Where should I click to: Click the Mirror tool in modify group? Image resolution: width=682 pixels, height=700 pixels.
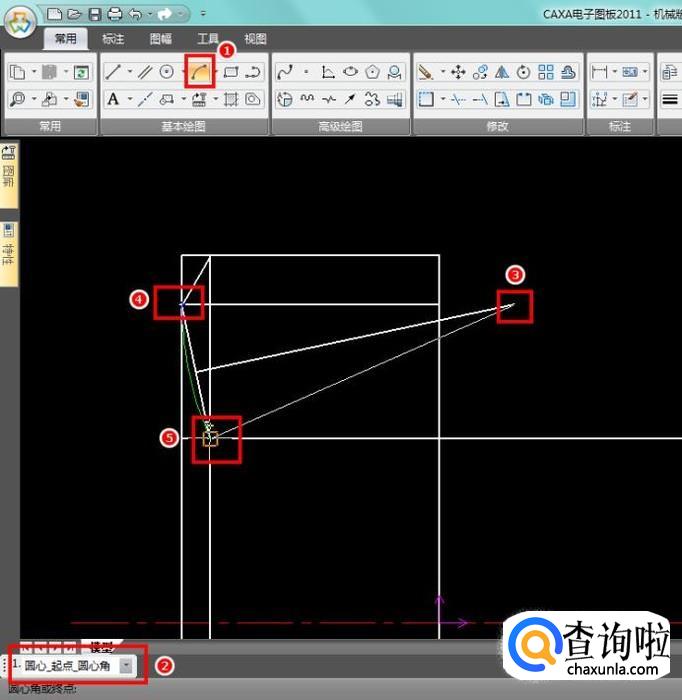[x=502, y=72]
